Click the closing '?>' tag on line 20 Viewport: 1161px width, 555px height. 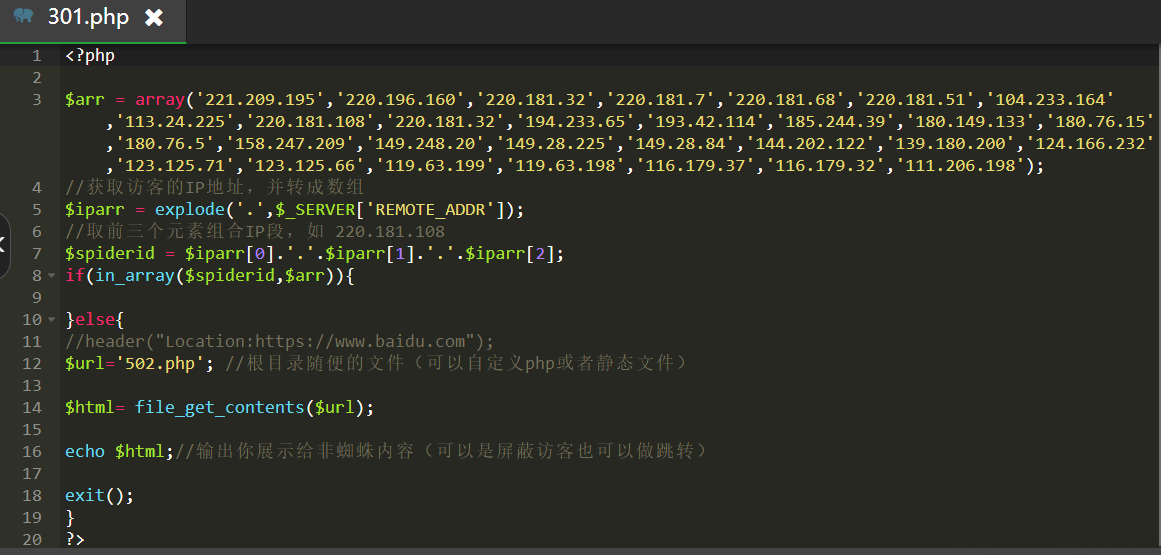[x=75, y=539]
